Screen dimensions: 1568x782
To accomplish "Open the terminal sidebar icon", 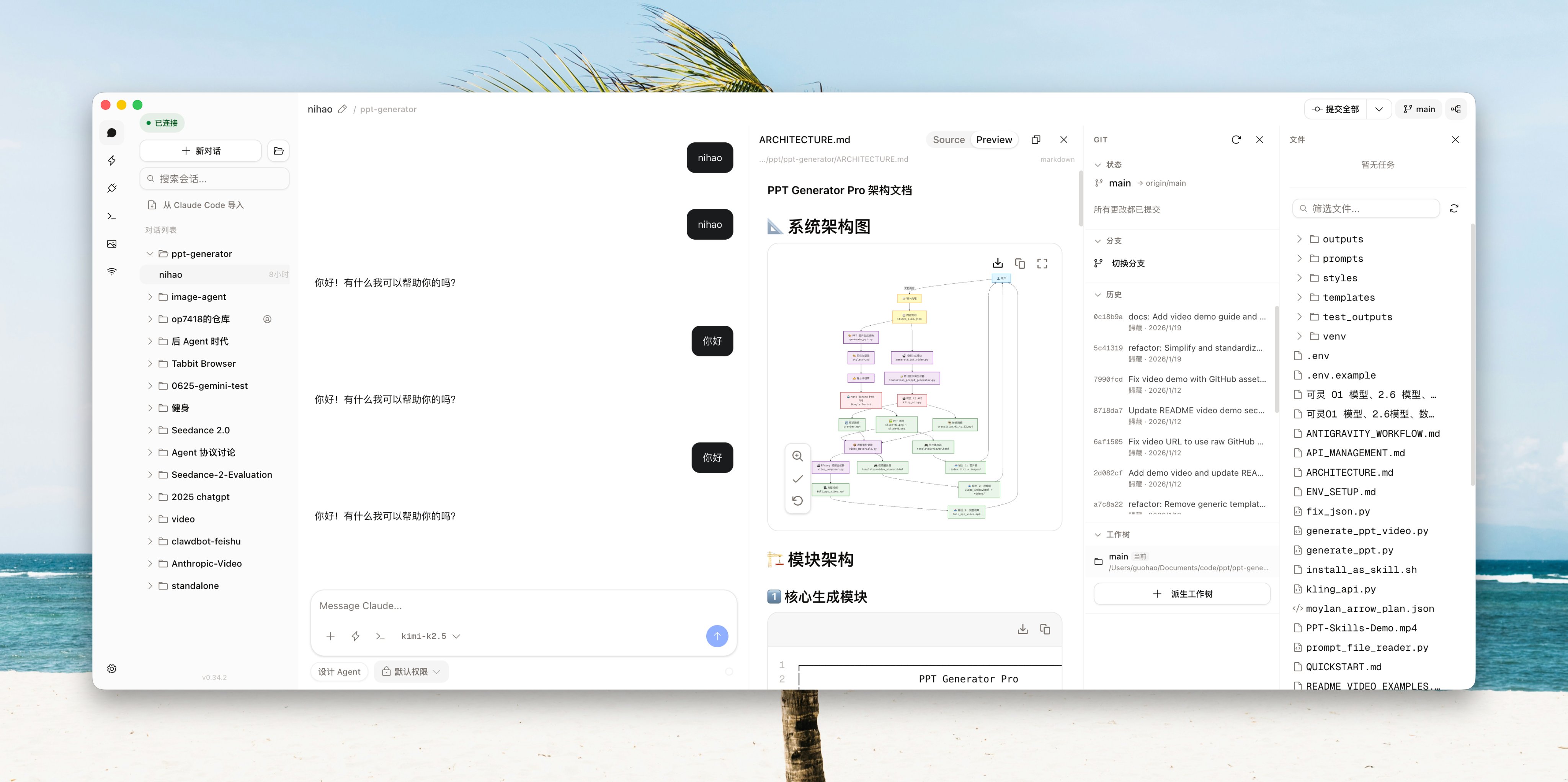I will [x=112, y=216].
